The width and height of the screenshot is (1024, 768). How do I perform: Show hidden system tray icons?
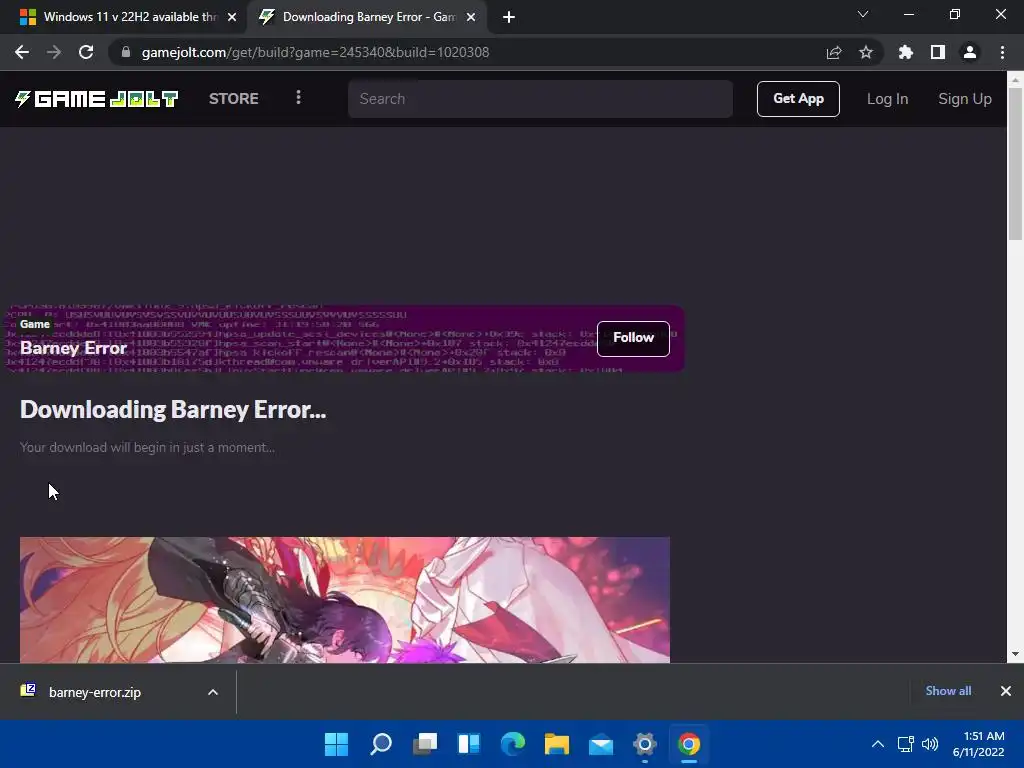[878, 744]
